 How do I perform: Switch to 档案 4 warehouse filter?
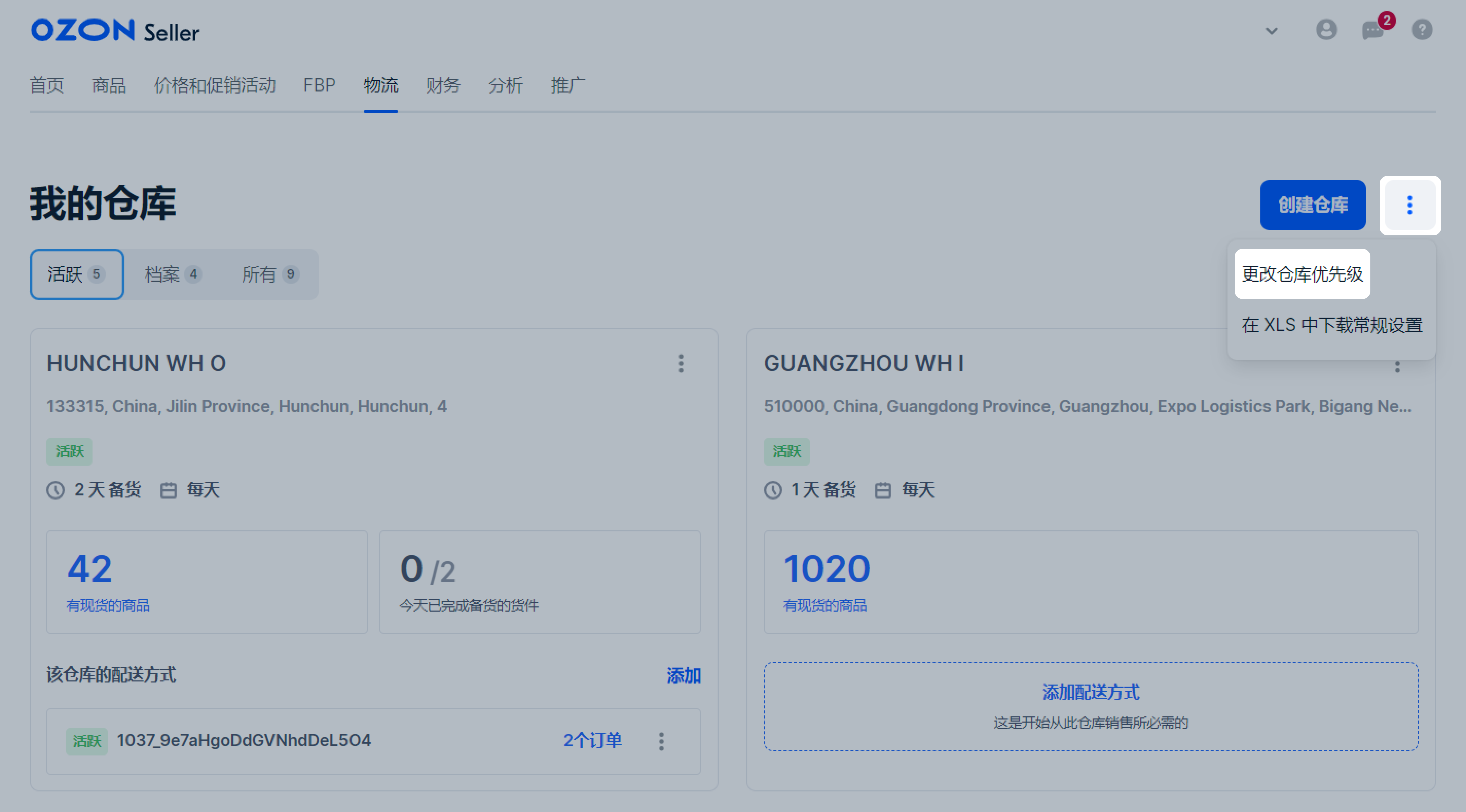pyautogui.click(x=173, y=274)
